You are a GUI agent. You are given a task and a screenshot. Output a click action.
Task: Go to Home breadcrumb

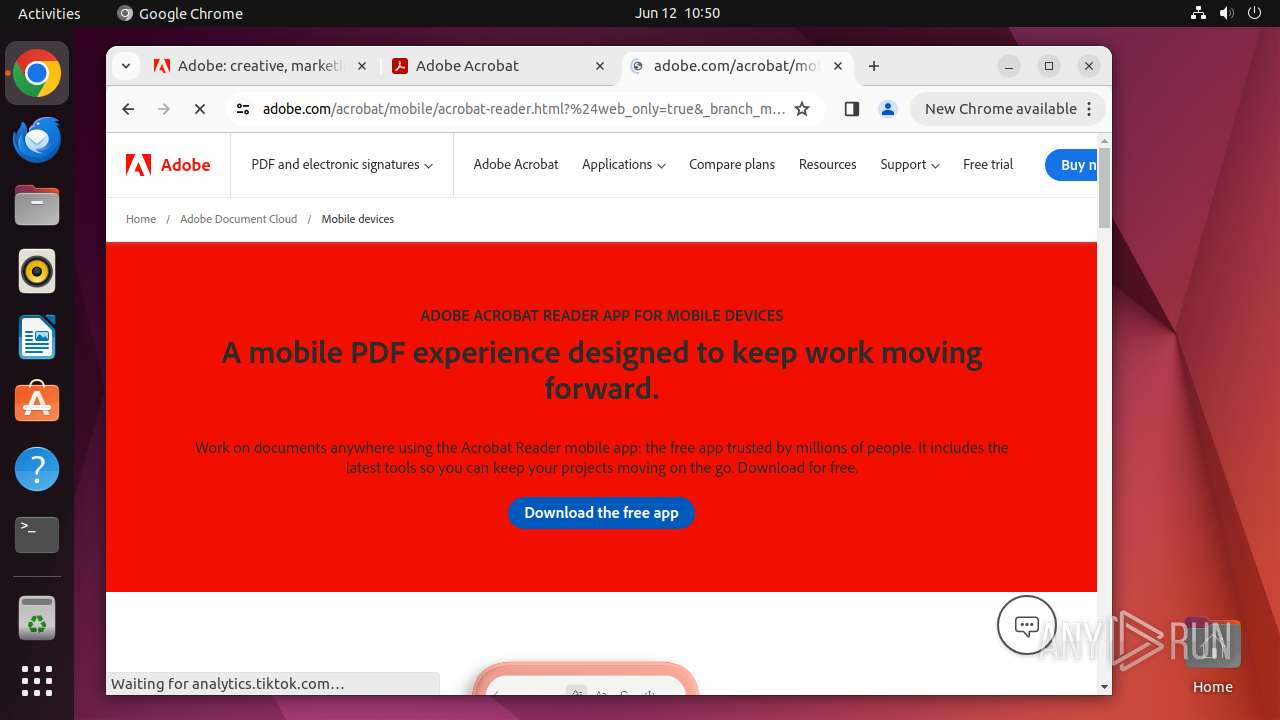141,219
